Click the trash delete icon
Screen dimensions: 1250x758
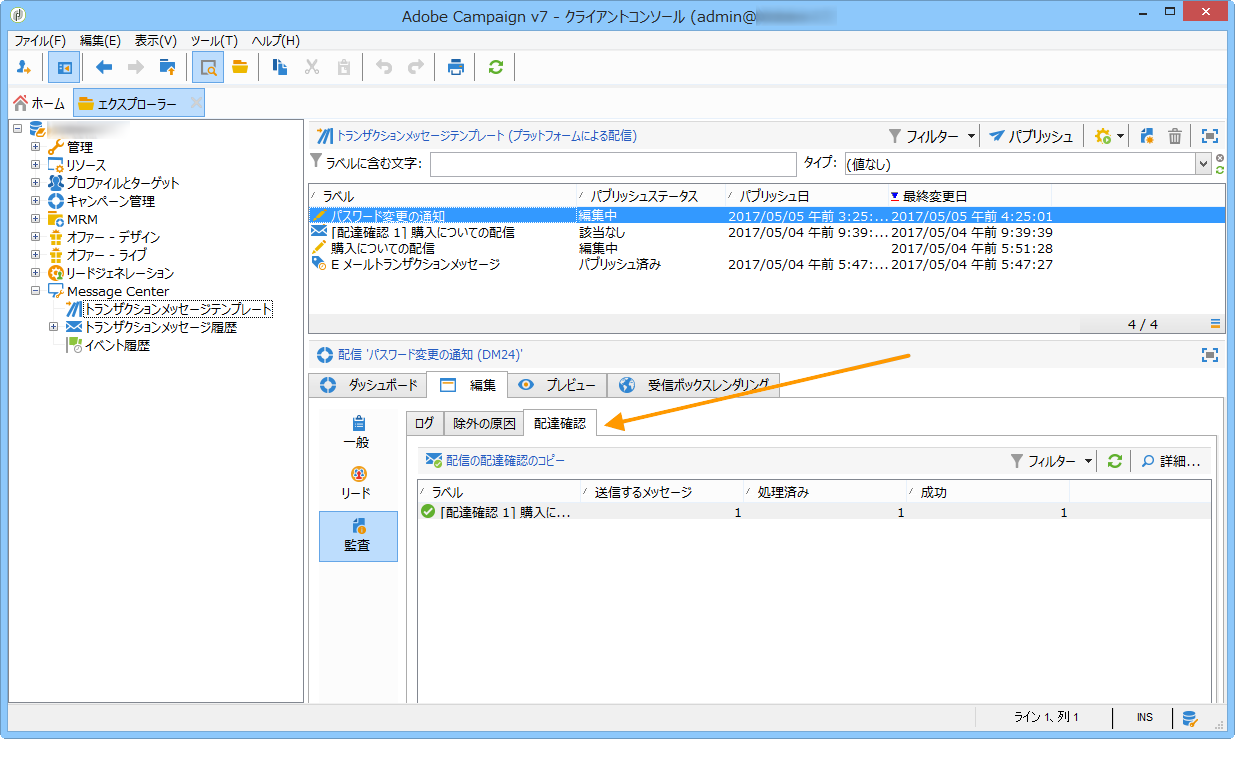pos(1175,136)
